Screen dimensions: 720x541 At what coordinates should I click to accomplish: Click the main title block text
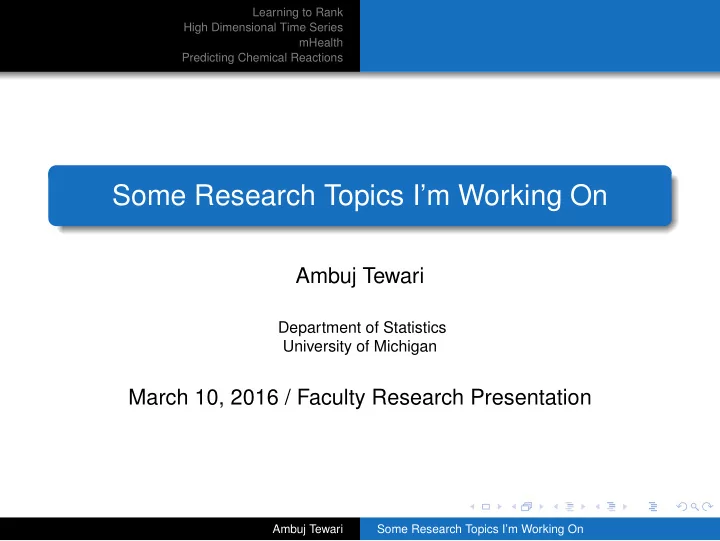(360, 195)
